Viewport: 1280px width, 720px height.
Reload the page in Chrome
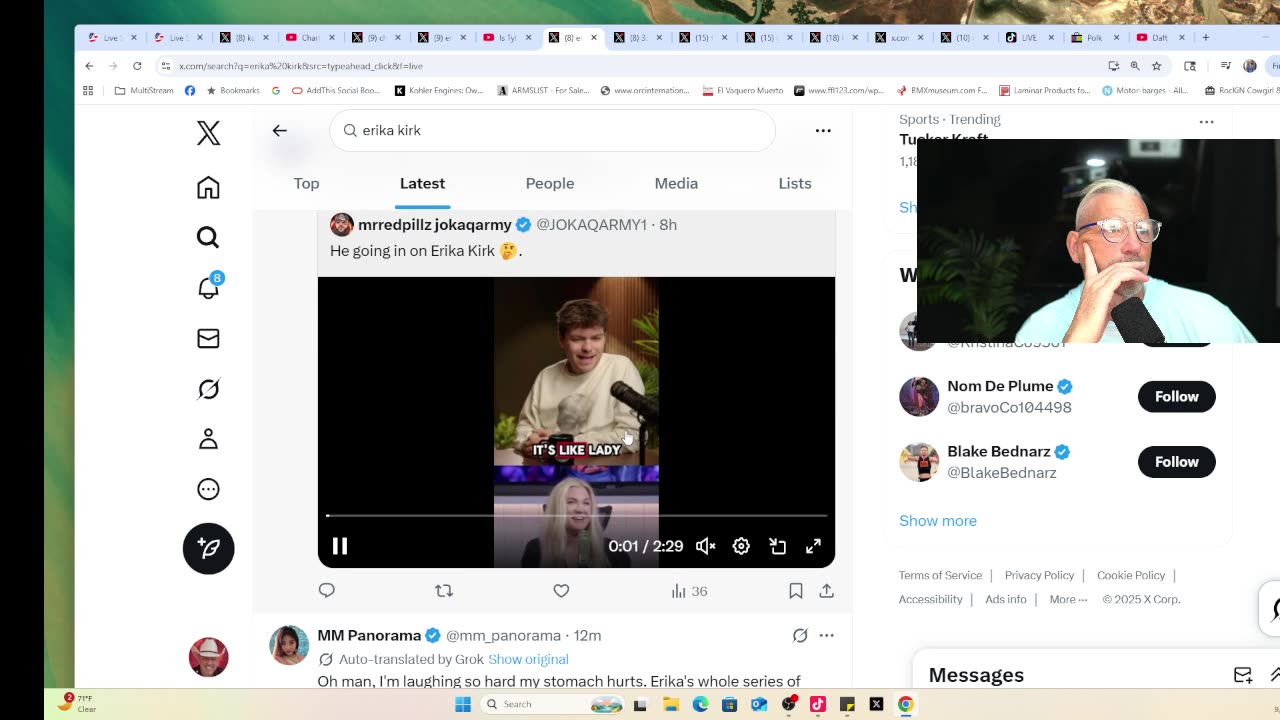click(137, 66)
